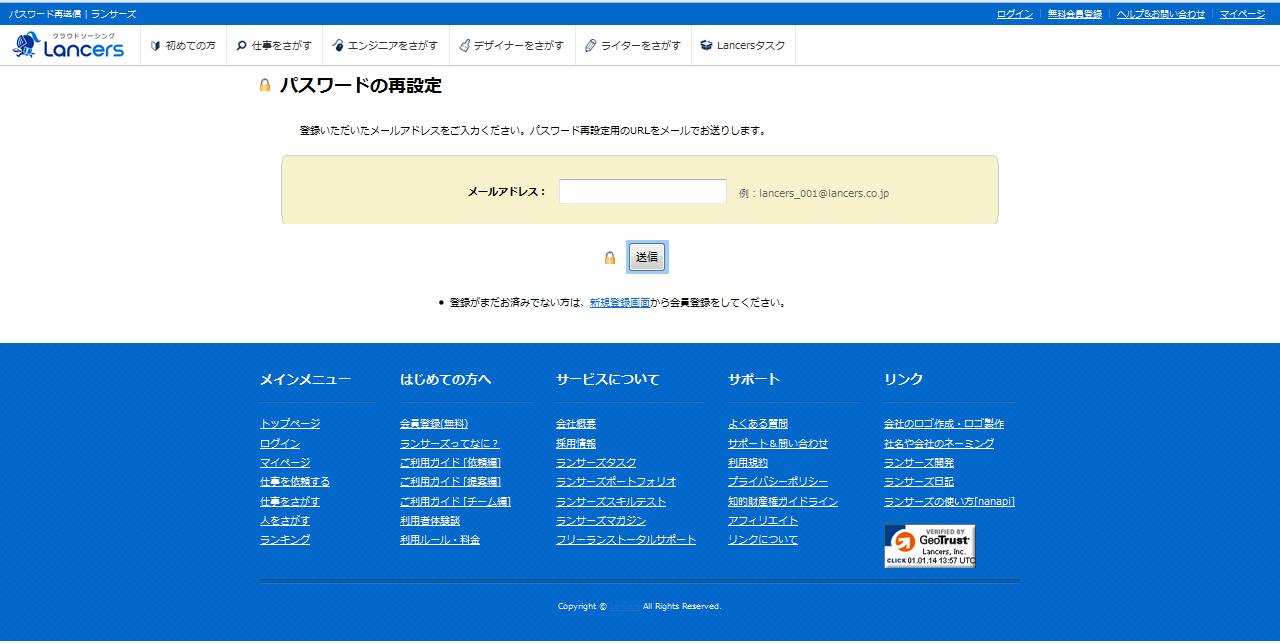Open the 利用者体験談 footer link
Viewport: 1280px width, 643px height.
pos(430,520)
